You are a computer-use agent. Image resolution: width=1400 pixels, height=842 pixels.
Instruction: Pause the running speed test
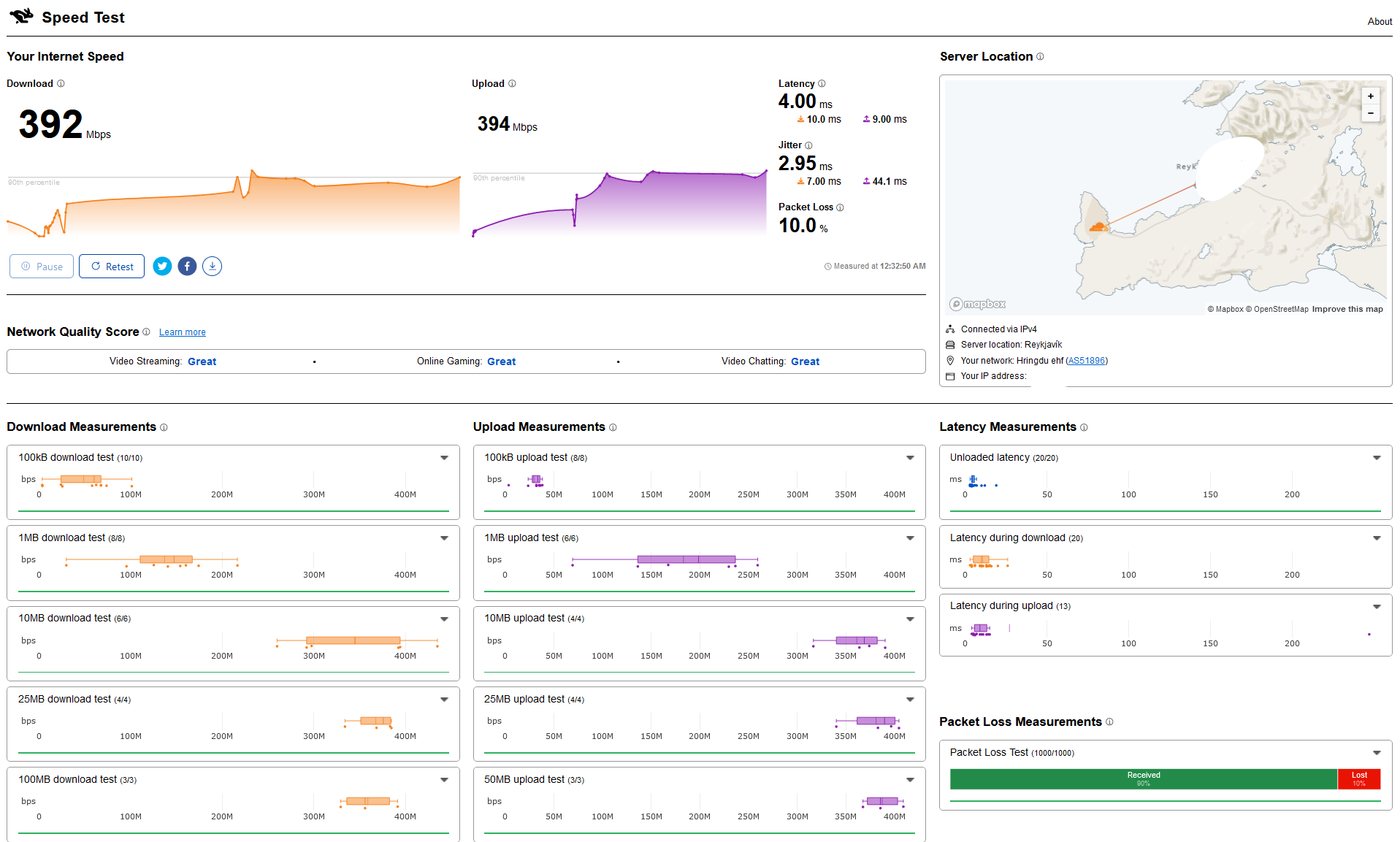coord(42,267)
